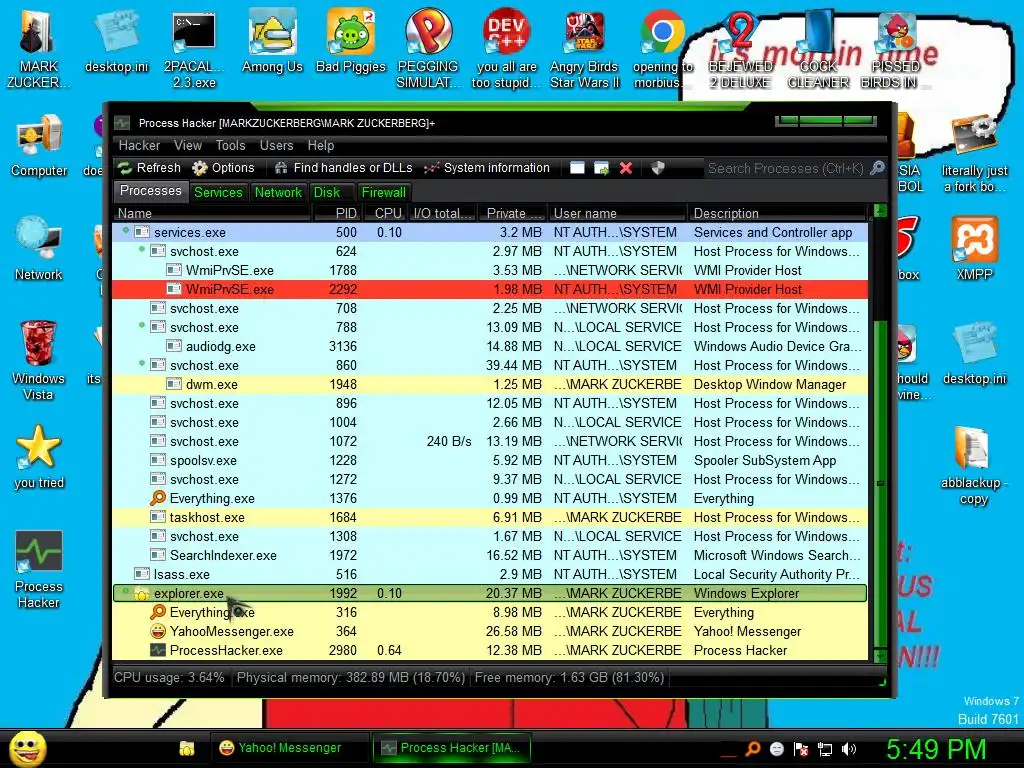Open Find handles or DLLs

tap(344, 168)
